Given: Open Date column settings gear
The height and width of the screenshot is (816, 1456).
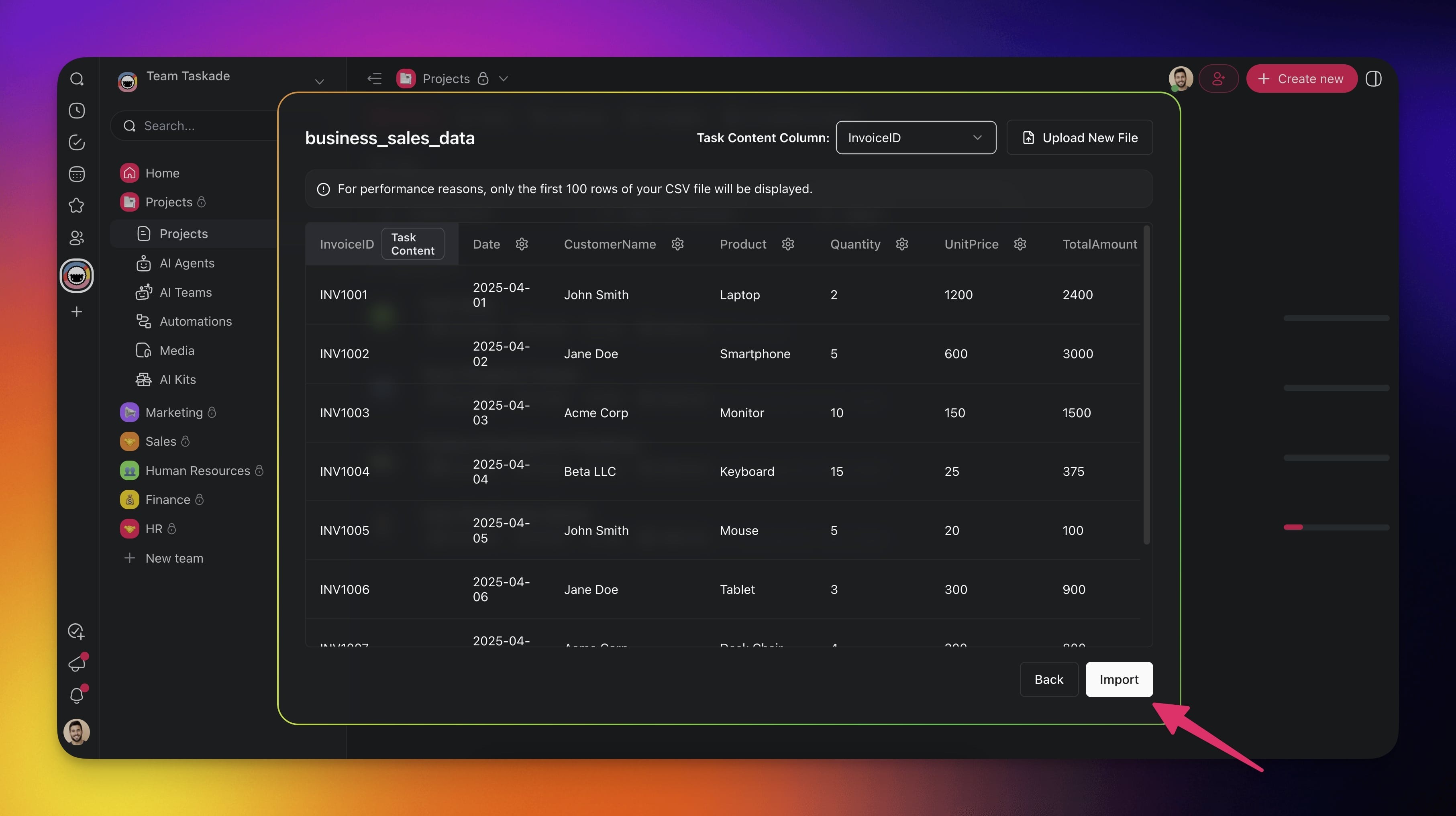Looking at the screenshot, I should pyautogui.click(x=522, y=244).
